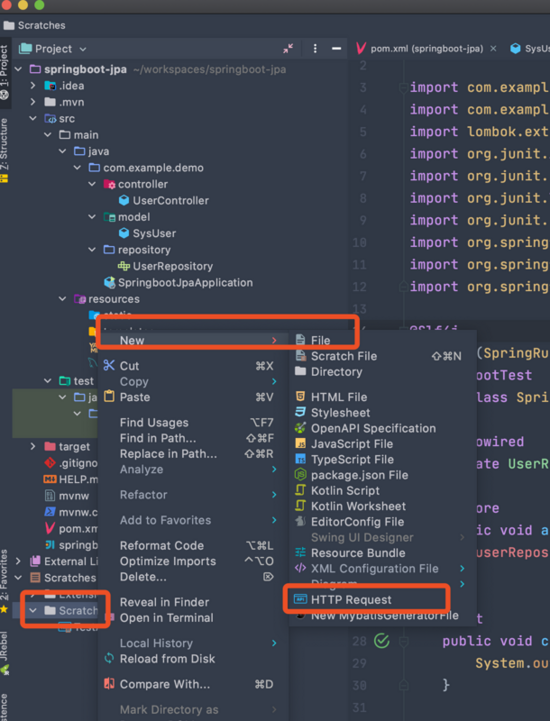Viewport: 550px width, 721px height.
Task: Collapse the com.example.demo package
Action: click(77, 168)
